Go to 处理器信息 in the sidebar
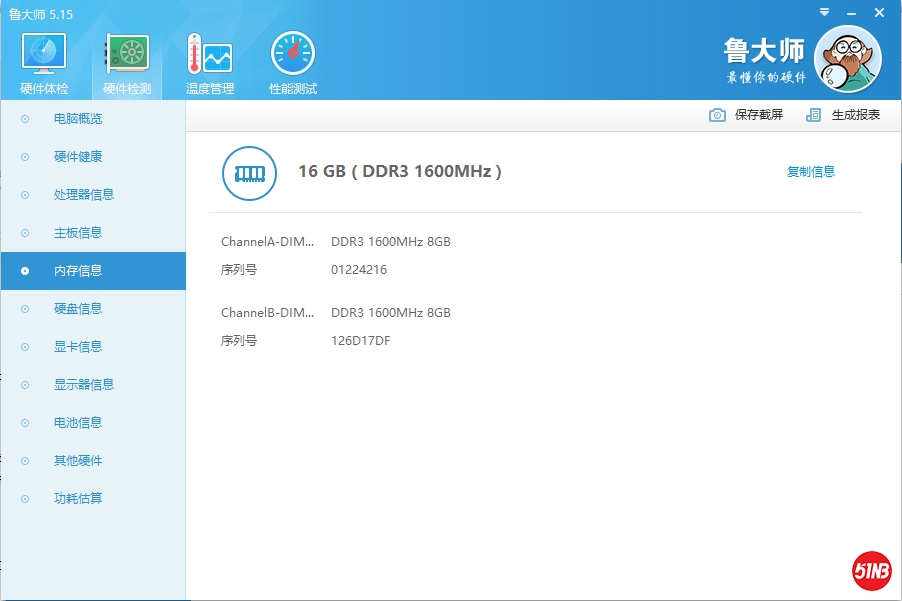 point(84,195)
